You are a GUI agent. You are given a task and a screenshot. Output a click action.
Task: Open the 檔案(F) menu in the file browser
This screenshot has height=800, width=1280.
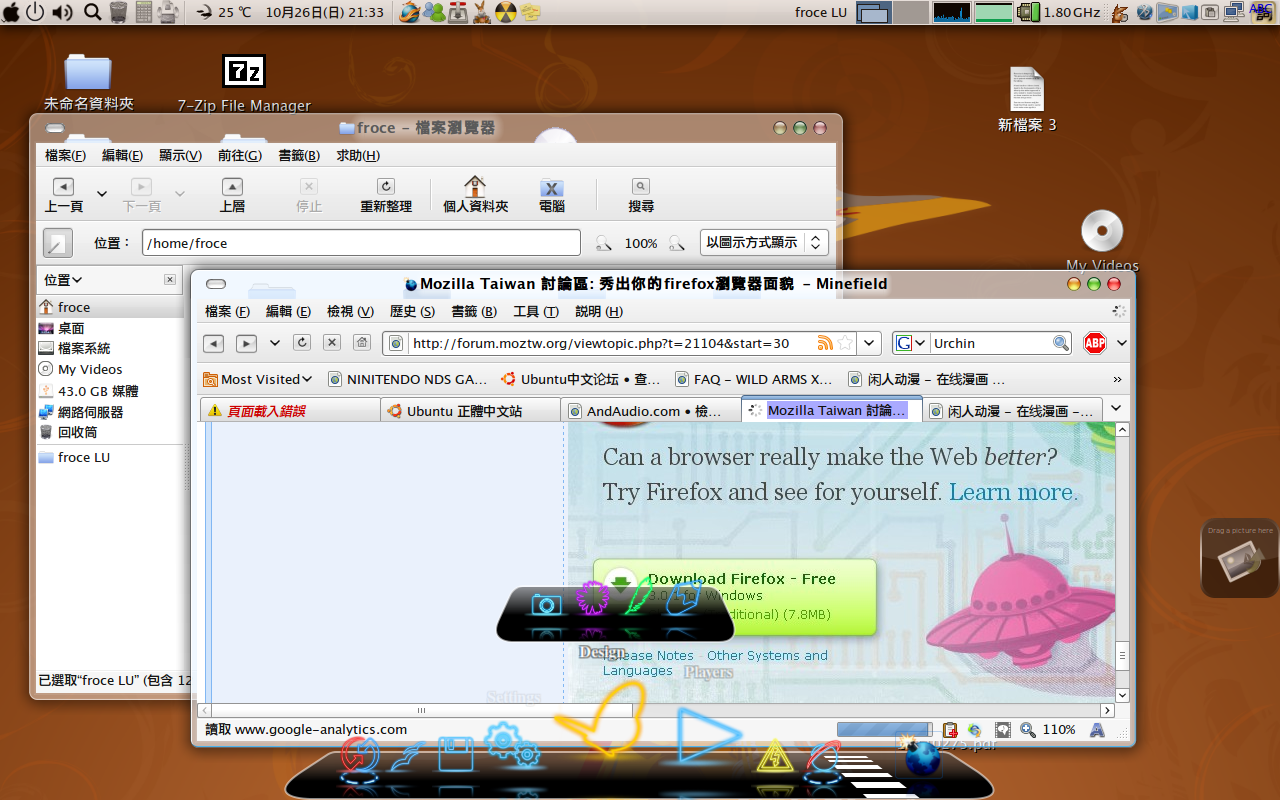(65, 155)
